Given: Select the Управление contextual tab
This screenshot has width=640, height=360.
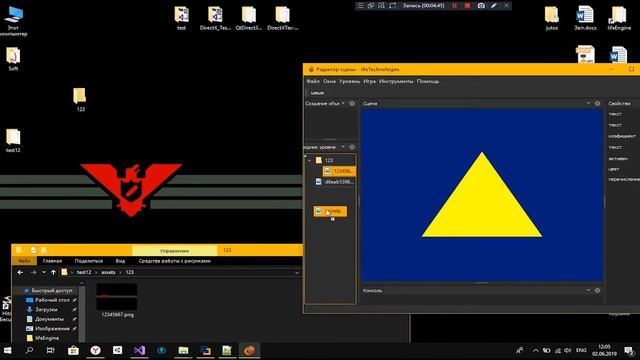Looking at the screenshot, I should tap(174, 250).
